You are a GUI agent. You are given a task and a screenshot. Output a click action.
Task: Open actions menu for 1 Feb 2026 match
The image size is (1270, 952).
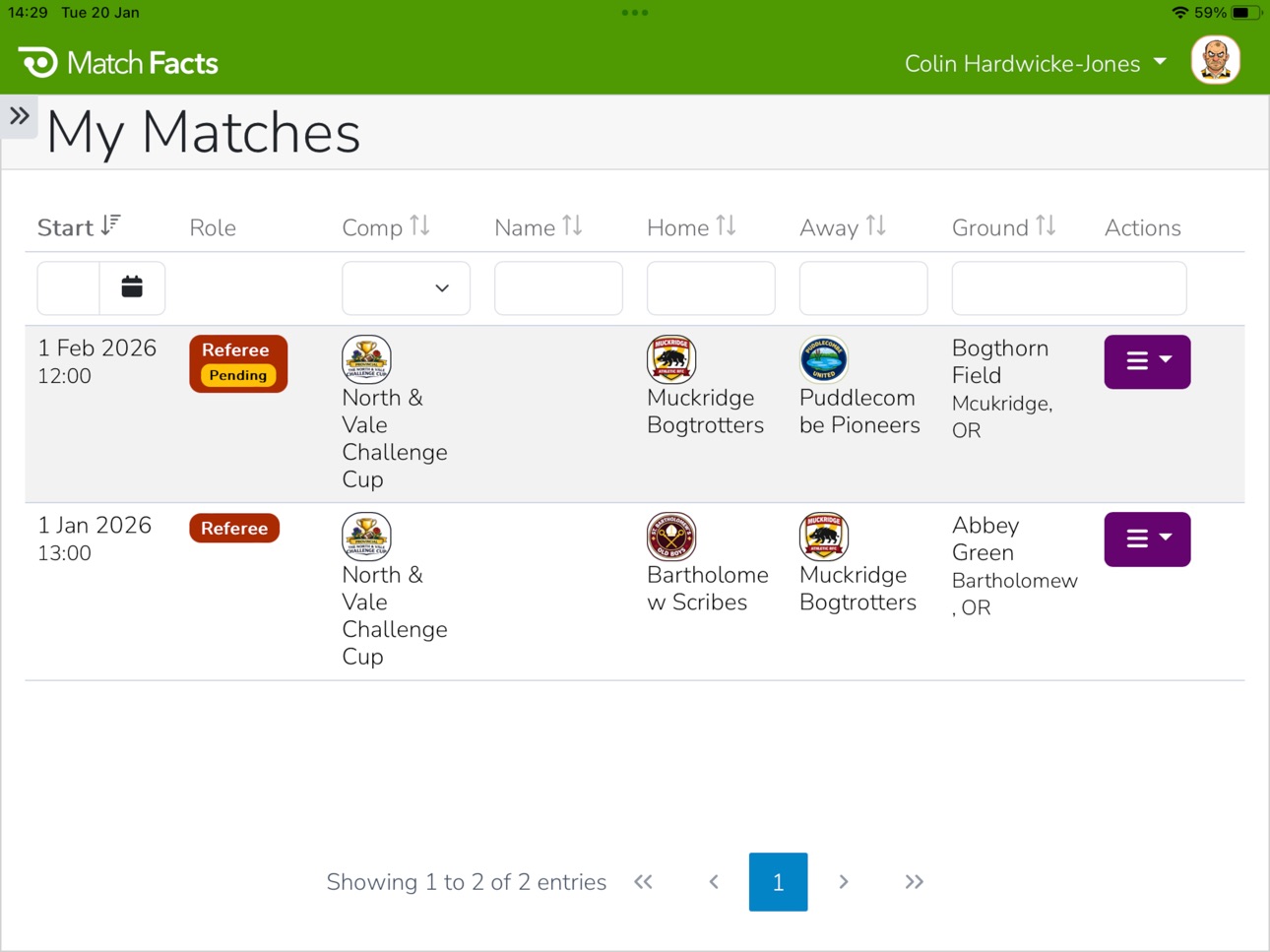(1147, 361)
